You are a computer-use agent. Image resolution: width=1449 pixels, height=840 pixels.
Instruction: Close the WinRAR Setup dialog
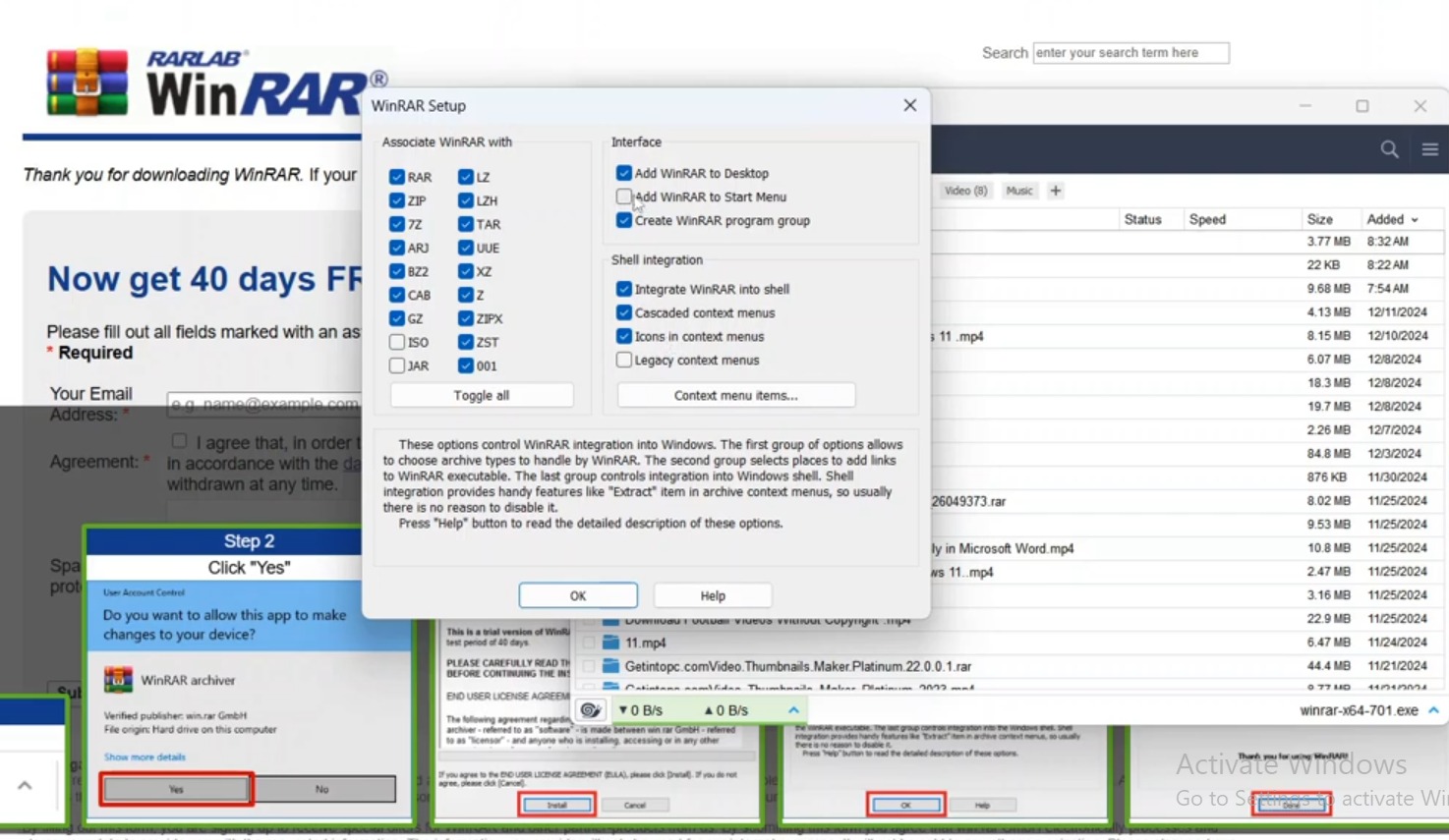pyautogui.click(x=909, y=105)
